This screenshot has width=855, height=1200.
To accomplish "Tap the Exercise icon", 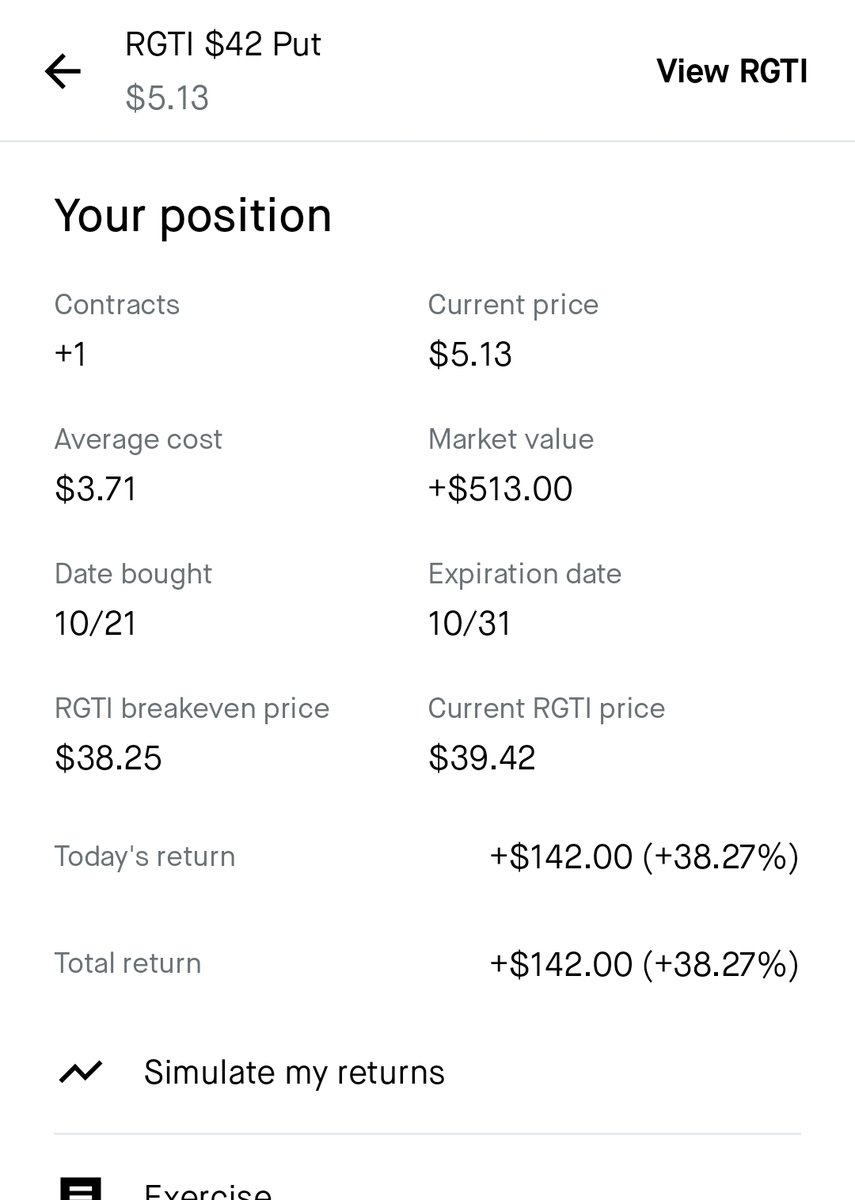I will tap(80, 1188).
